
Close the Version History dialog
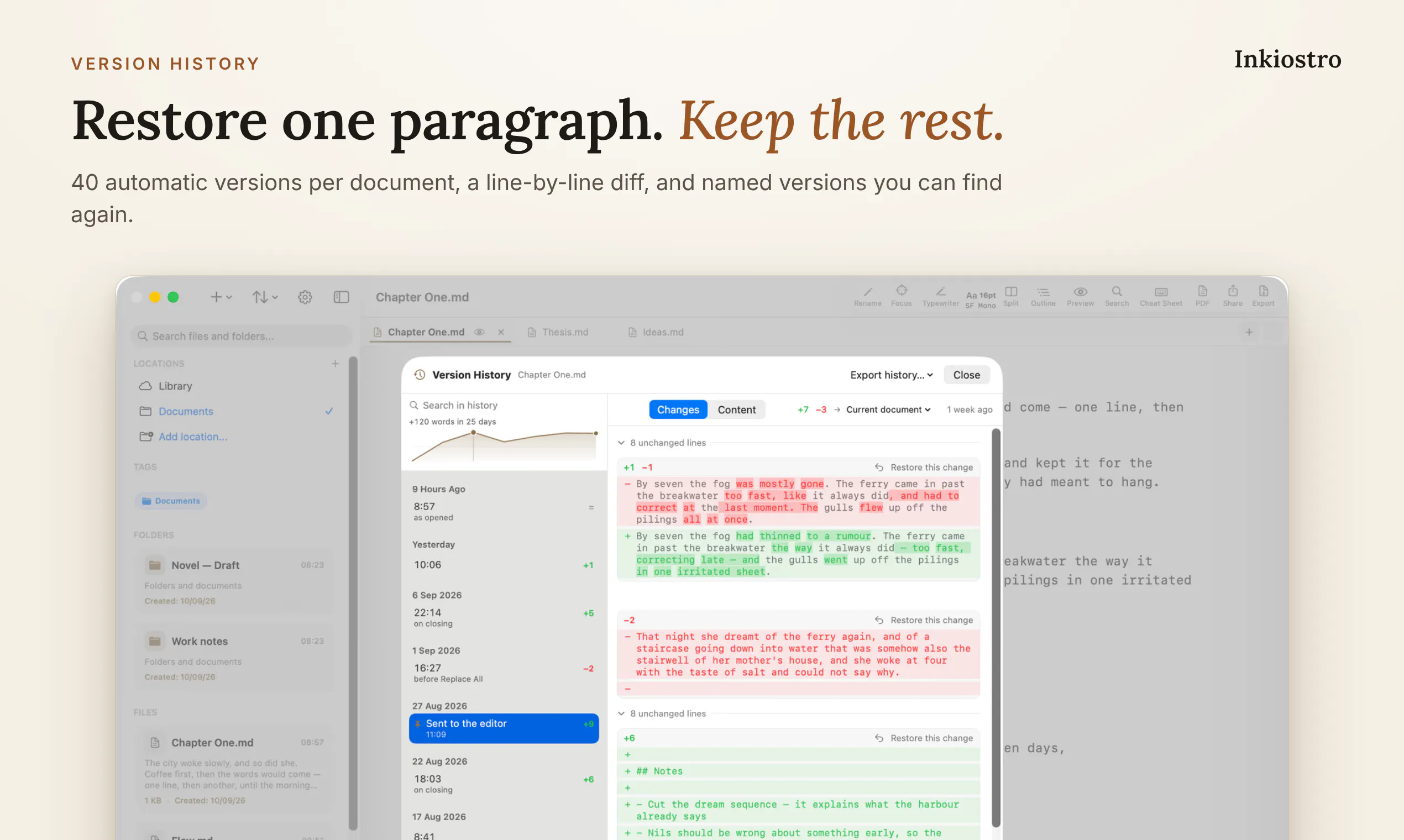966,375
